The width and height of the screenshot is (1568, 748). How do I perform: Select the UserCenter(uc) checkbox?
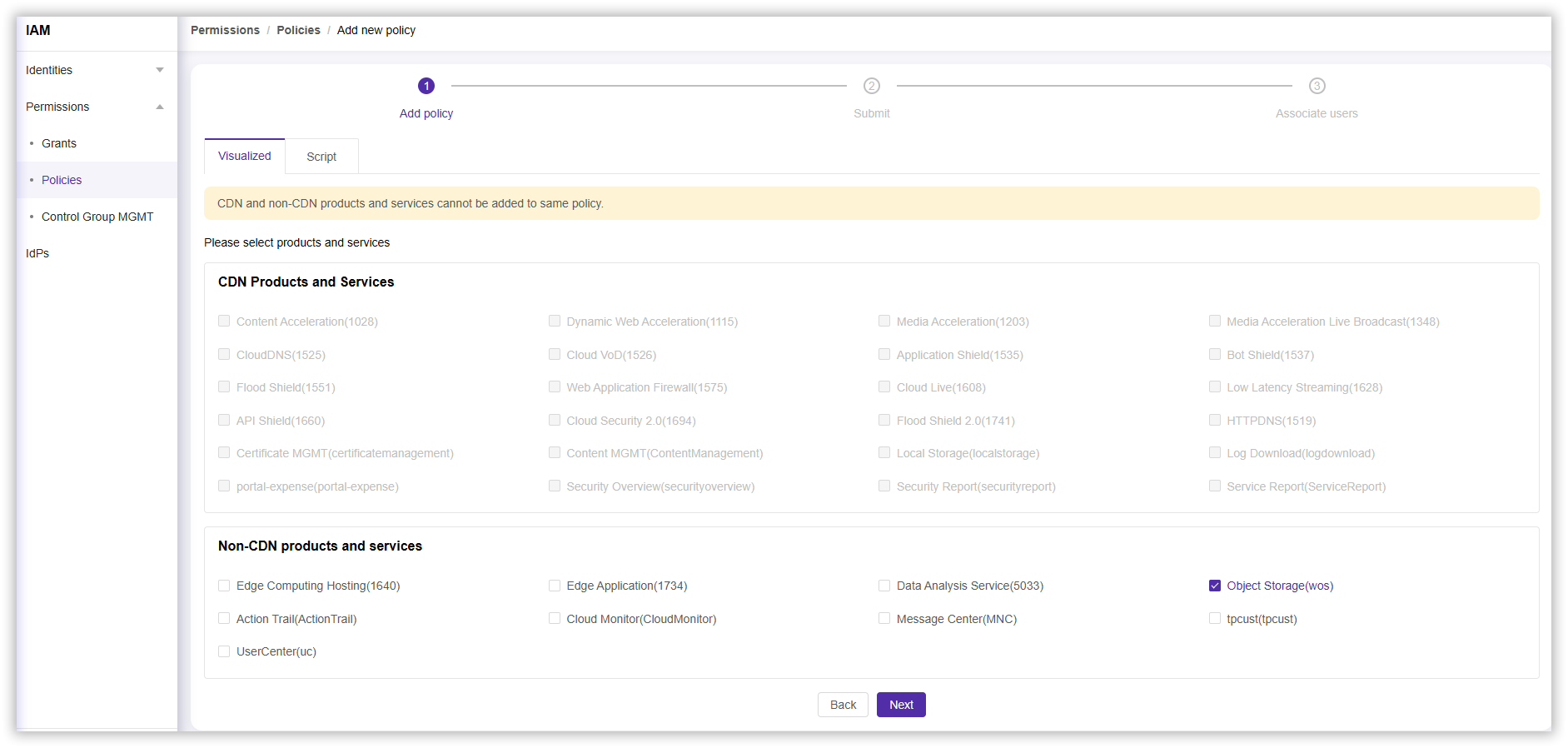tap(224, 651)
